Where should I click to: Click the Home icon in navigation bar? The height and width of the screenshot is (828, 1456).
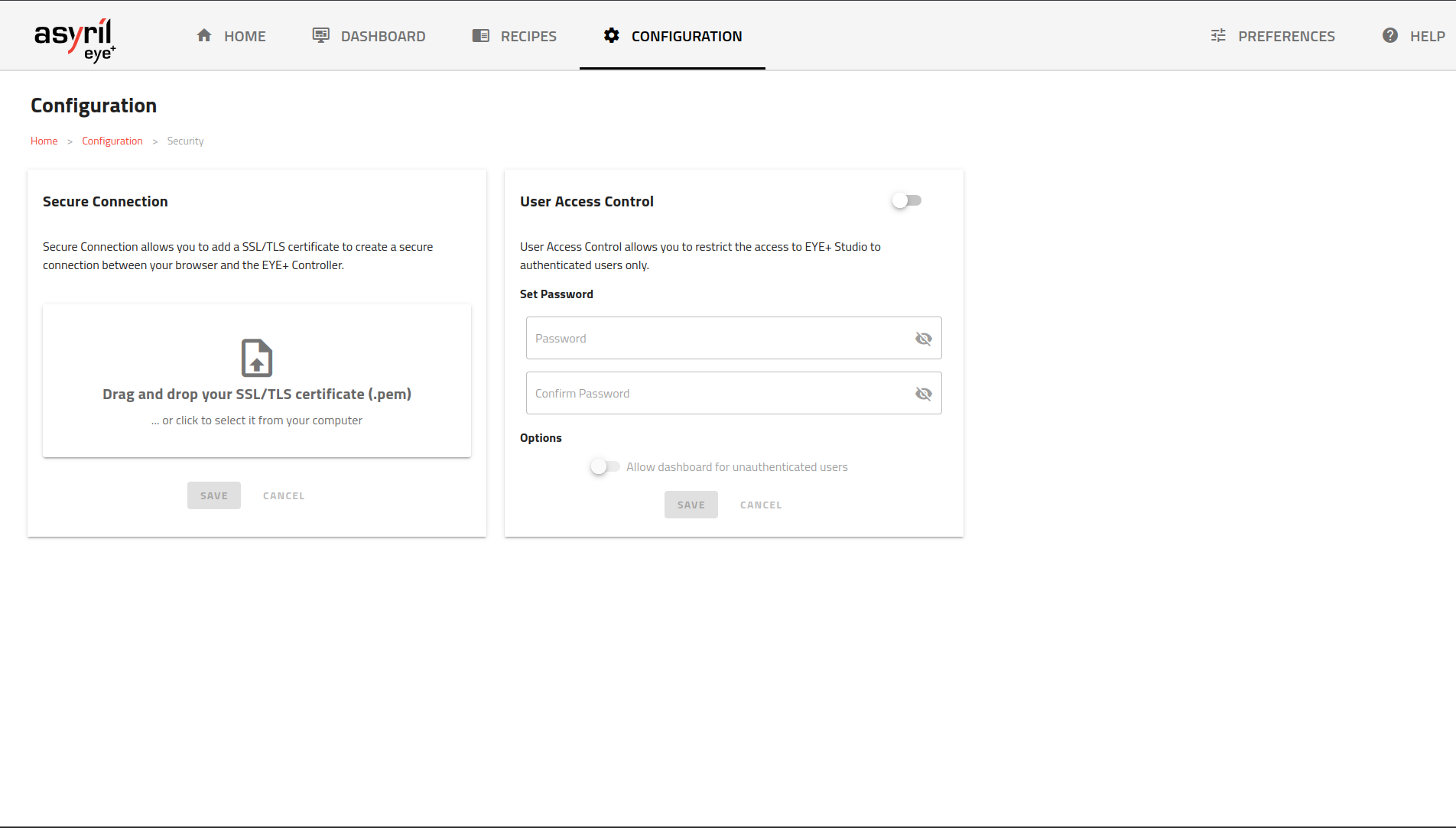(x=204, y=35)
